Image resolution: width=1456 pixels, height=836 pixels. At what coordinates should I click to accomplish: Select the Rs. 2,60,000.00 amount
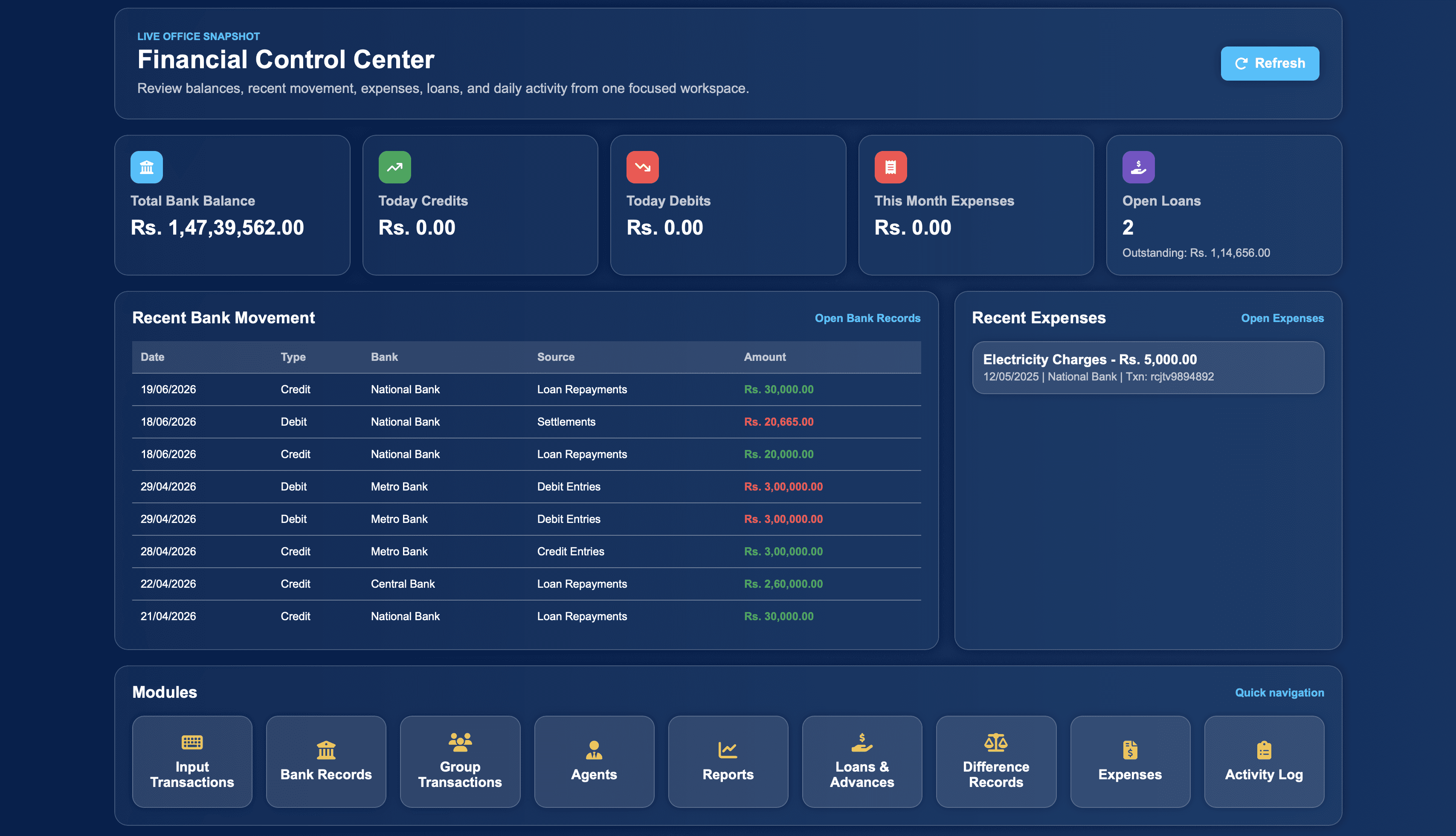tap(783, 584)
